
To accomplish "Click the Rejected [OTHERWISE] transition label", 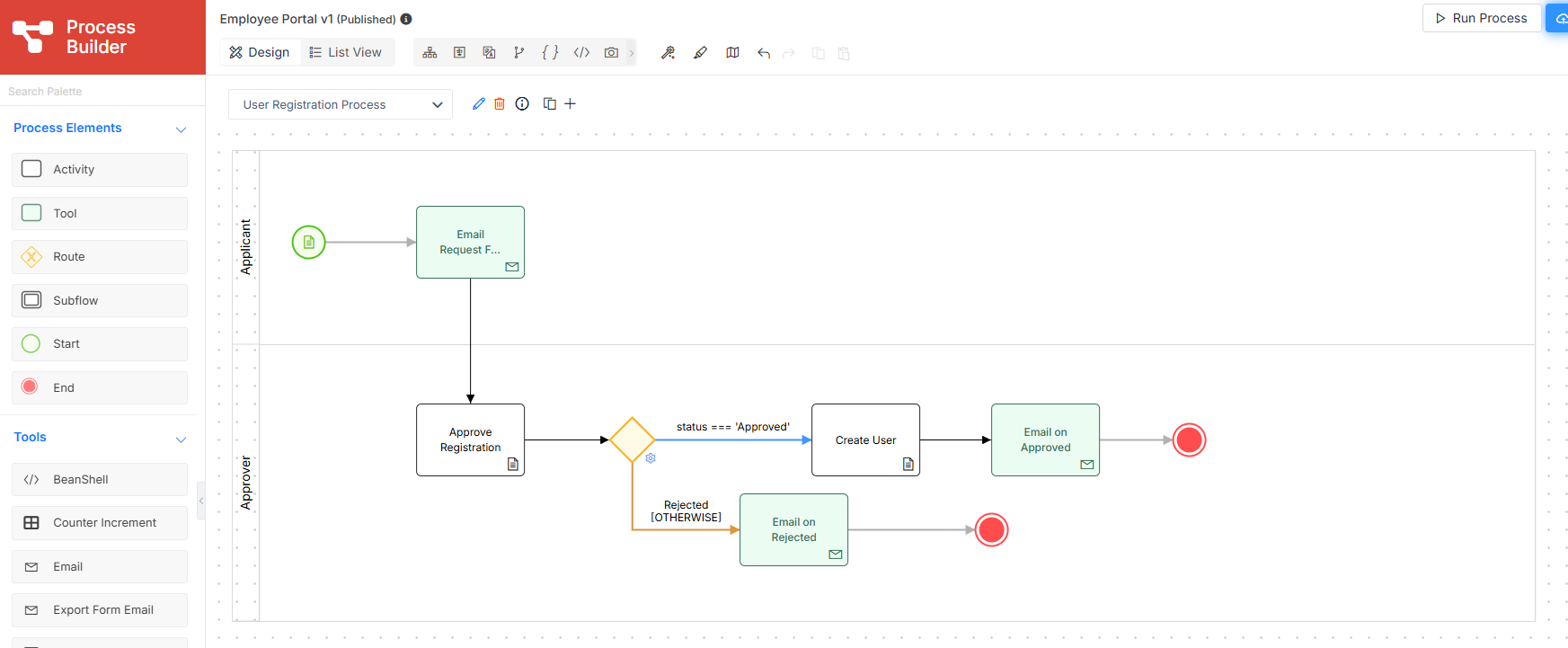I will (686, 511).
